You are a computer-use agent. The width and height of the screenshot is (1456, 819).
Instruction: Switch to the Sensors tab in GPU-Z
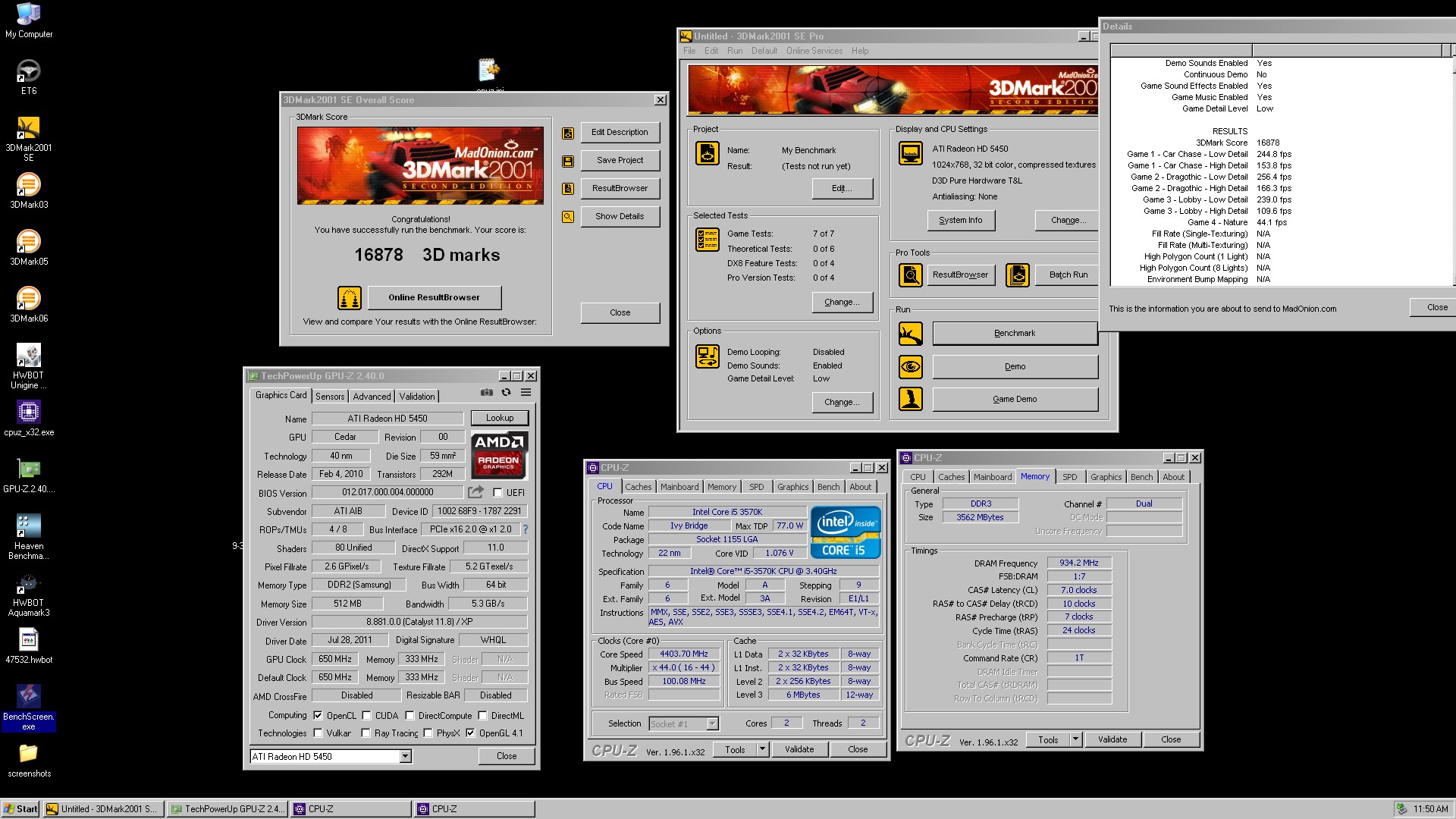(330, 396)
